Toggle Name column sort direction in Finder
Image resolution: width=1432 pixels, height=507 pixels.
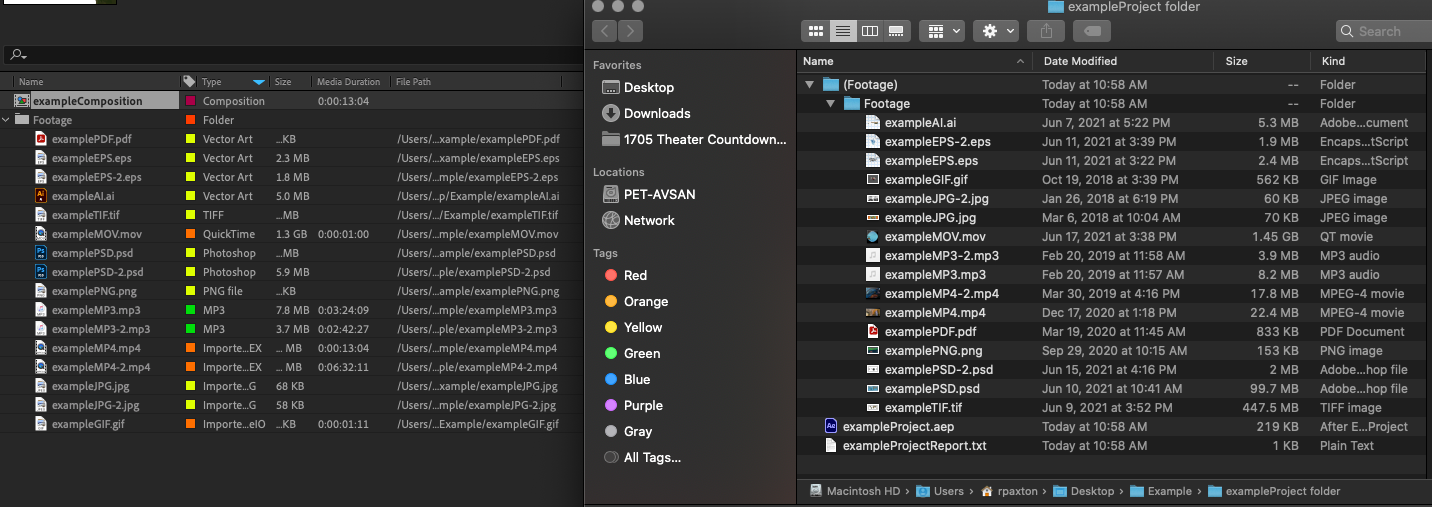click(1021, 61)
